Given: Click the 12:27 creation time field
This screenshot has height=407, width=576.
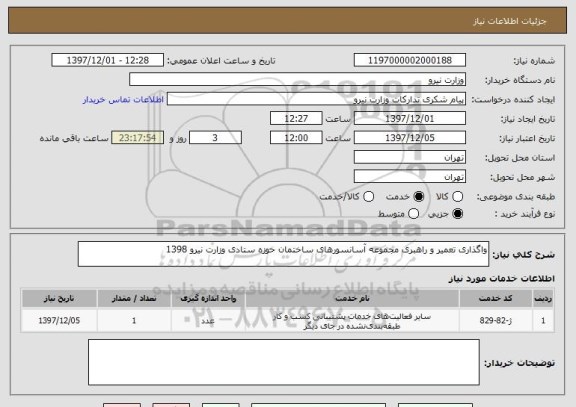Looking at the screenshot, I should [x=296, y=119].
